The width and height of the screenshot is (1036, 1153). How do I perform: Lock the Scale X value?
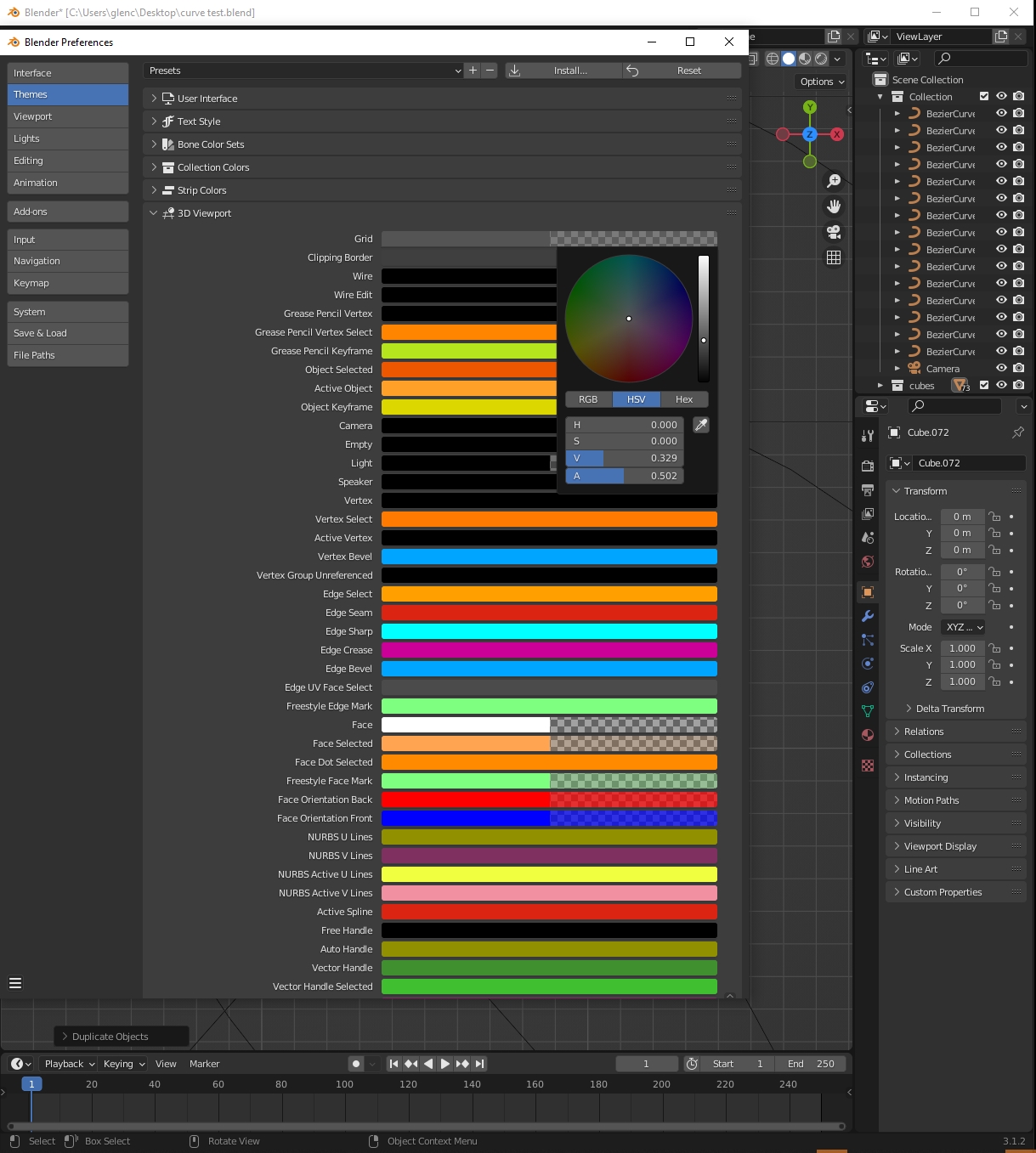[x=994, y=648]
